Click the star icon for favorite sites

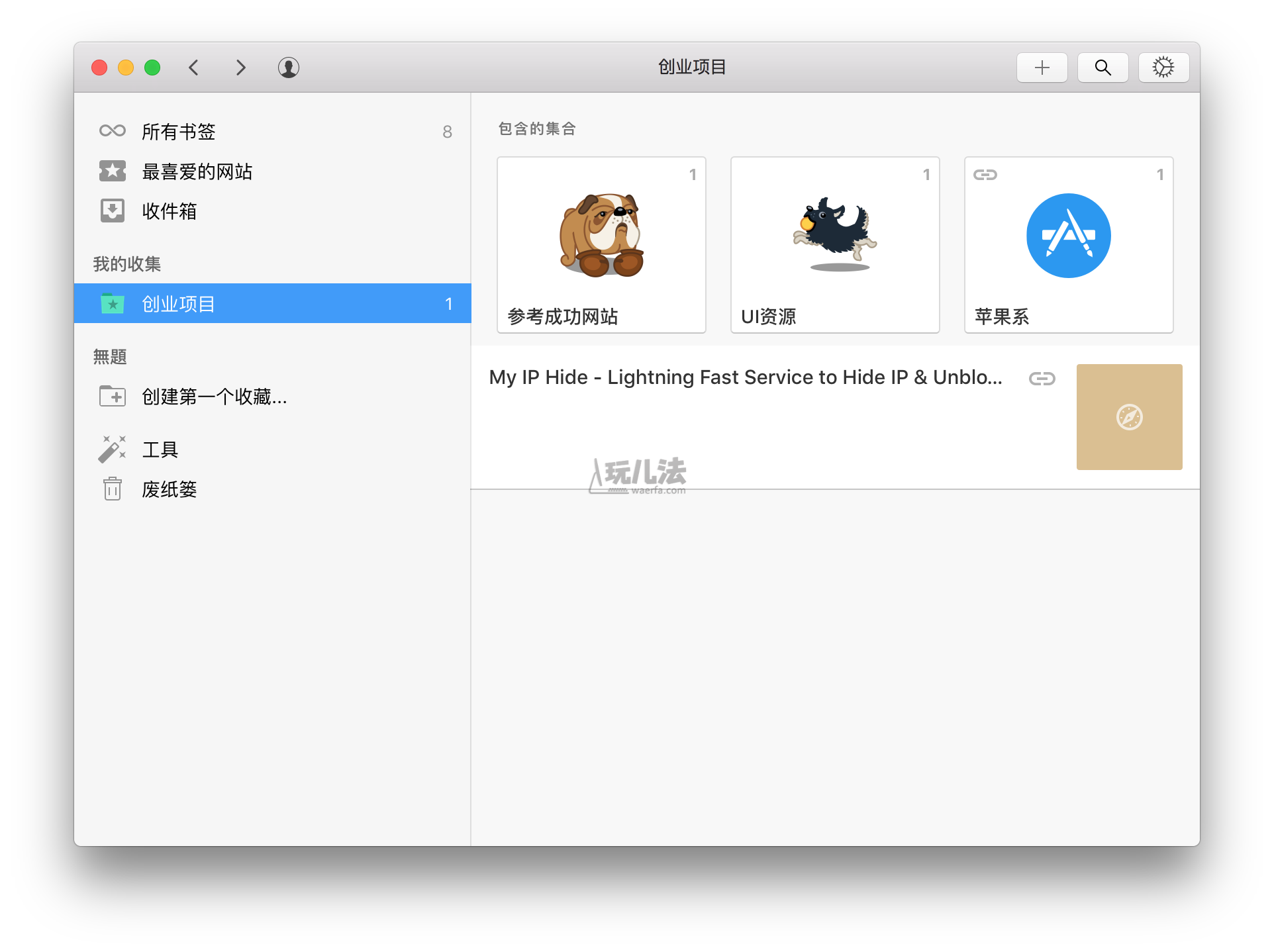pos(113,171)
